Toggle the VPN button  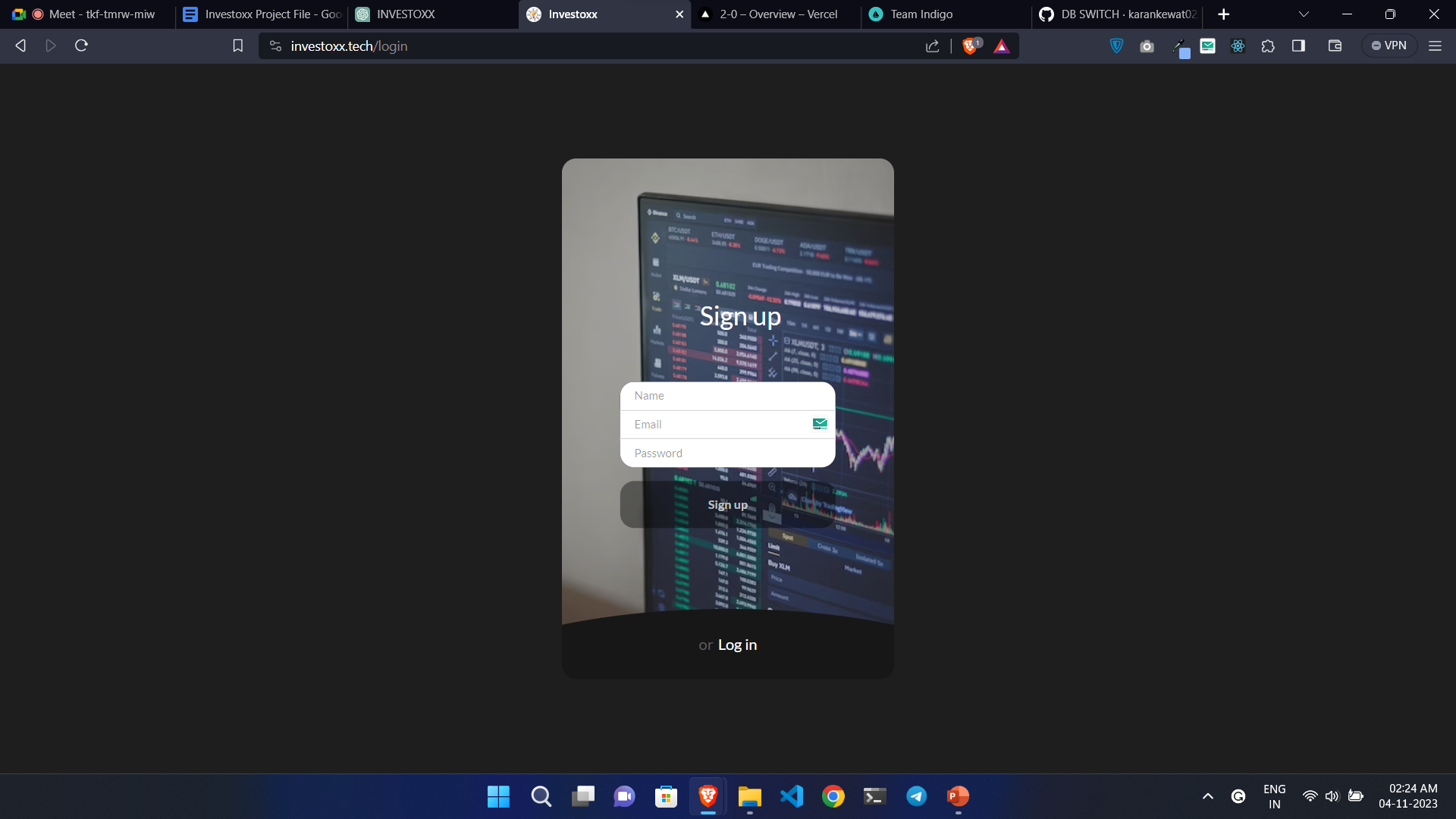(1389, 46)
